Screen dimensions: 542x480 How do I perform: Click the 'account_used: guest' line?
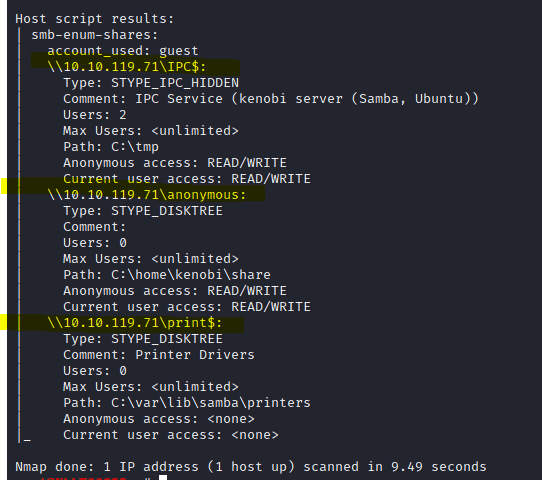click(123, 51)
